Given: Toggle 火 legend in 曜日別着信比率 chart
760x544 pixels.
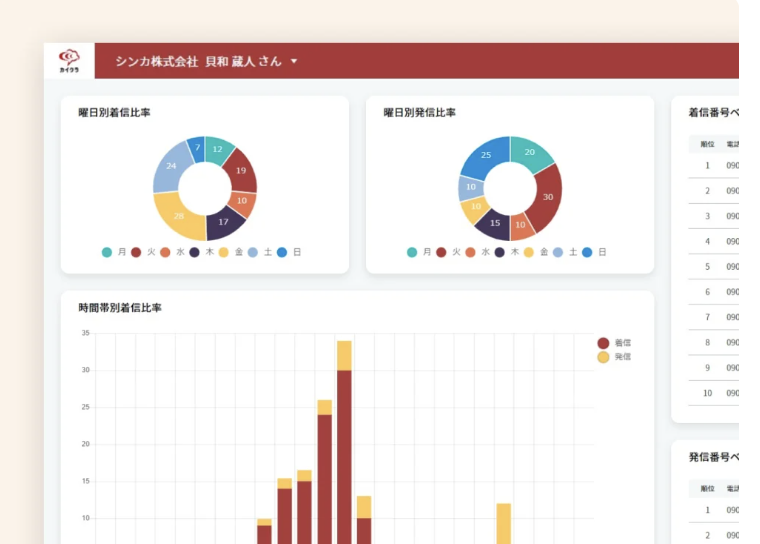Looking at the screenshot, I should pyautogui.click(x=142, y=253).
